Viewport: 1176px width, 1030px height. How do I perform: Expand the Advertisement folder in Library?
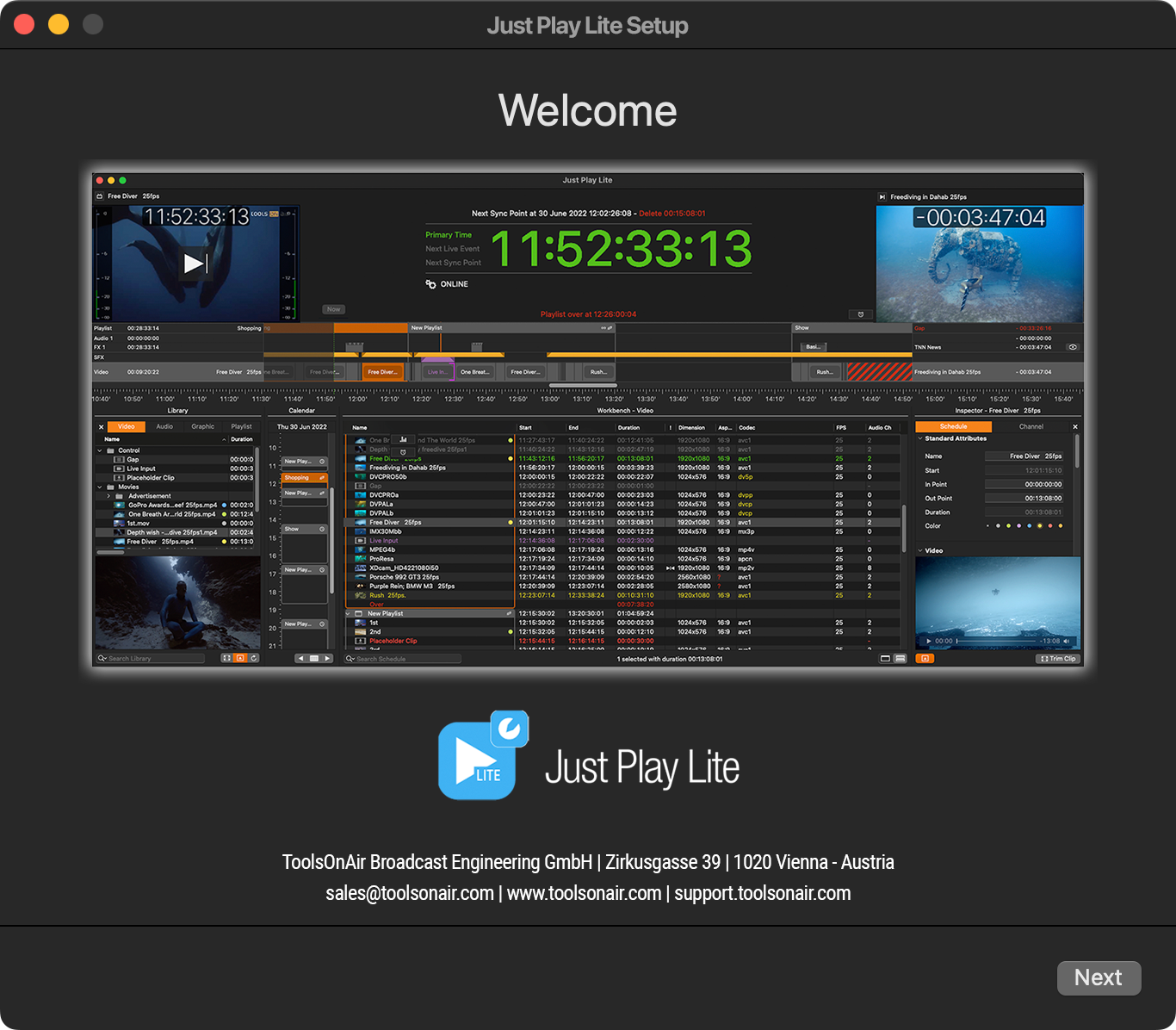tap(108, 496)
